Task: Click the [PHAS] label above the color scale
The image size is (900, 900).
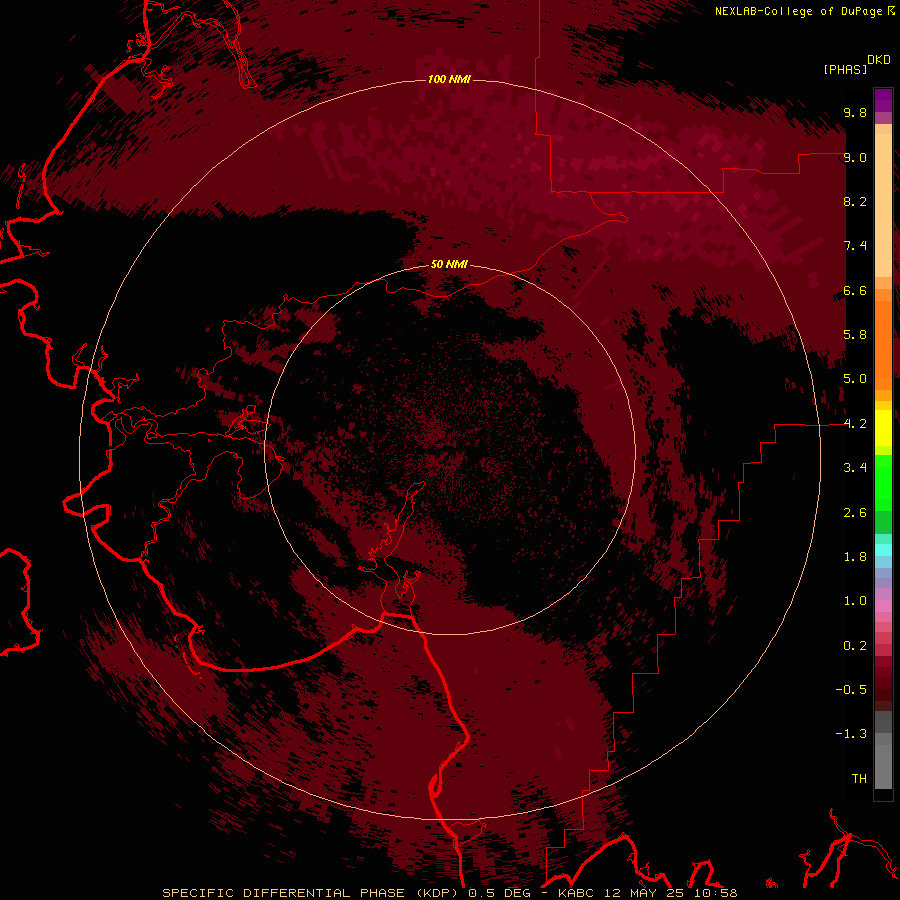Action: pos(845,69)
